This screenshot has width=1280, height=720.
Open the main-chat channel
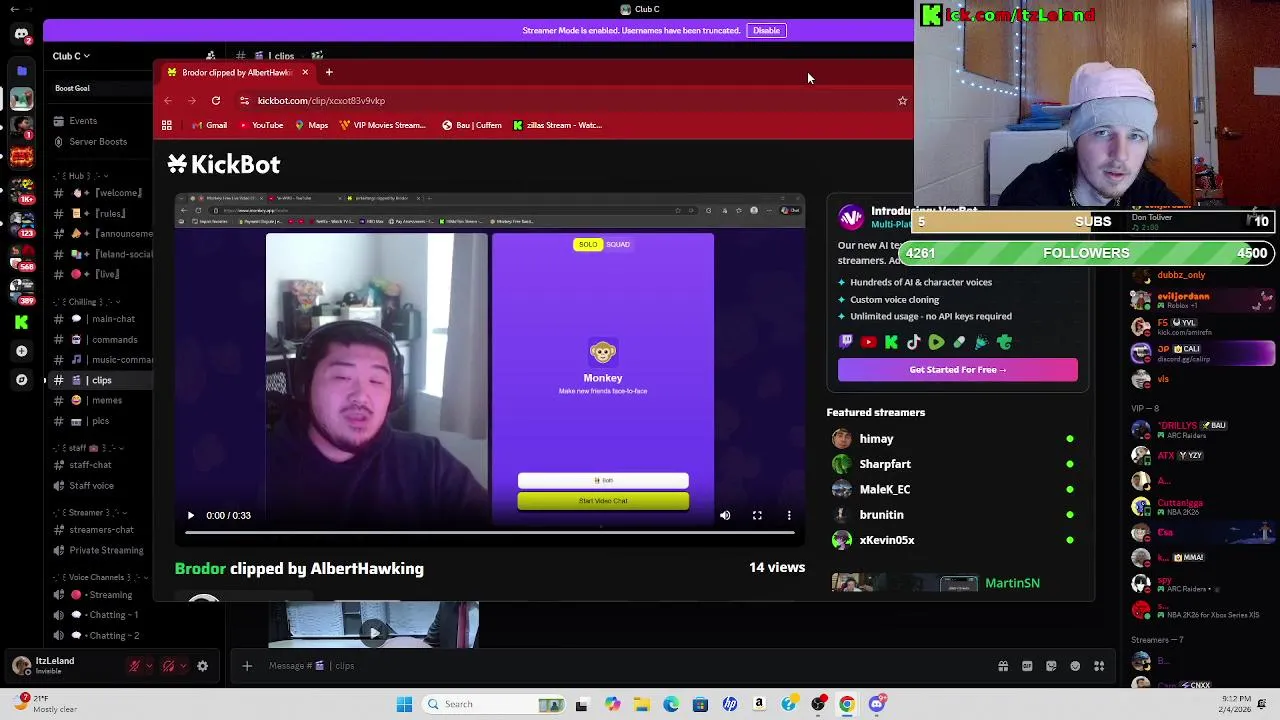click(100, 319)
